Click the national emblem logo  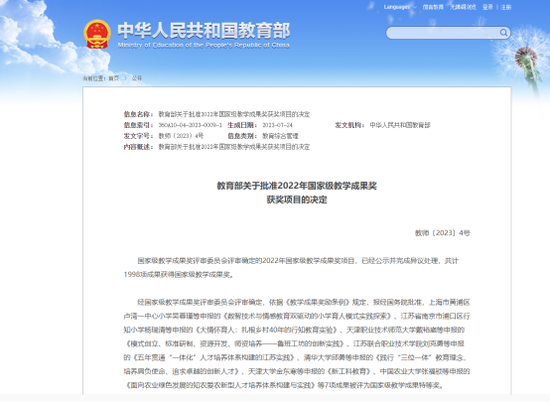[97, 34]
